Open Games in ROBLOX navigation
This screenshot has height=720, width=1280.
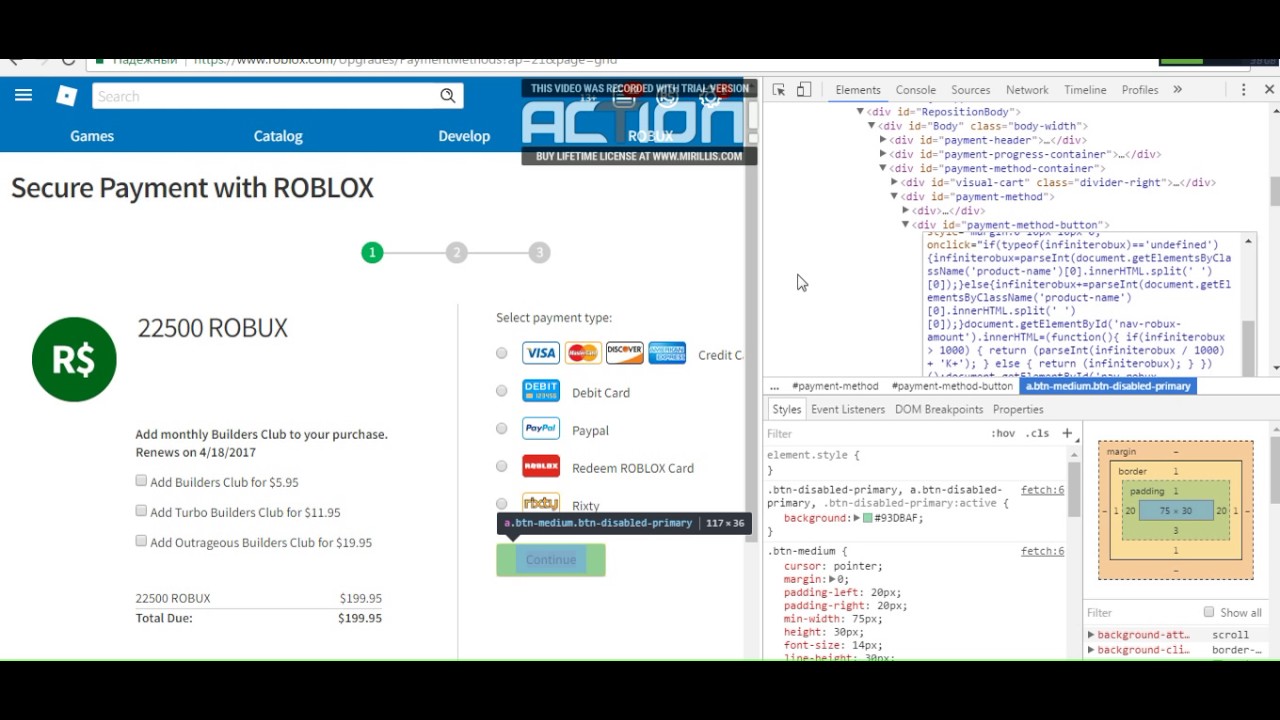tap(92, 136)
